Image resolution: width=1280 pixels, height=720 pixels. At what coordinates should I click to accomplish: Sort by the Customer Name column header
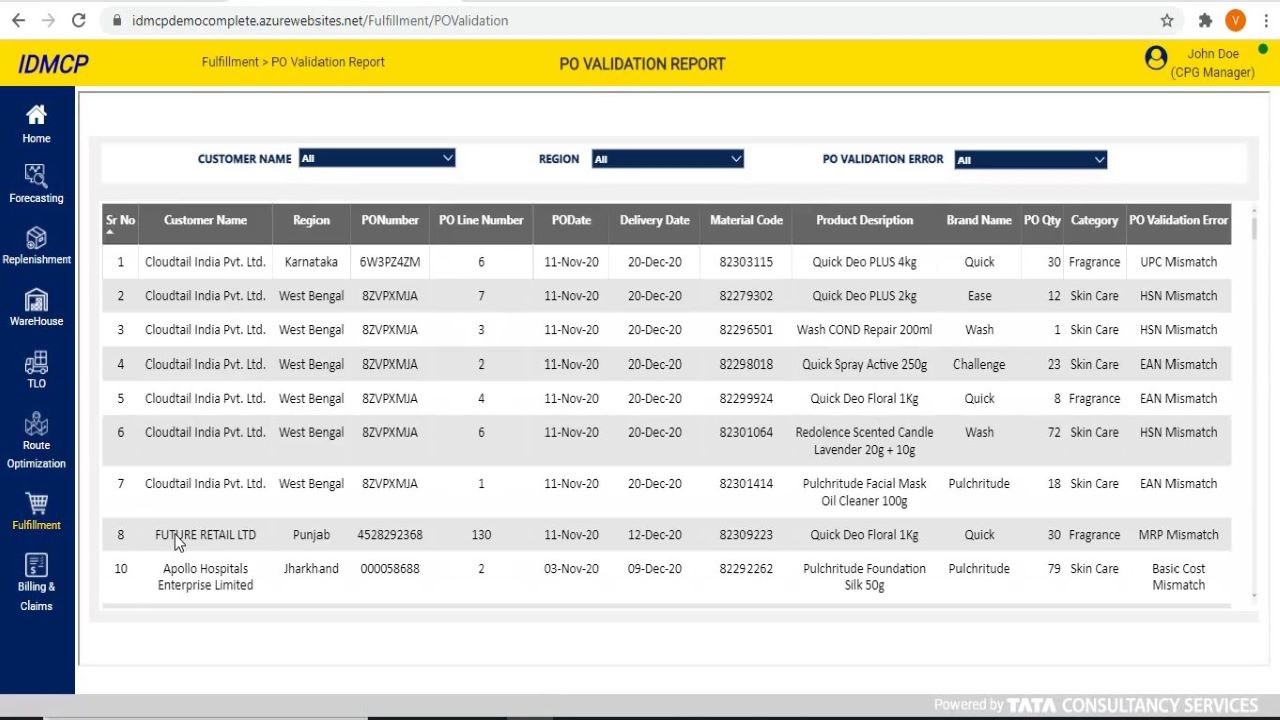click(x=205, y=220)
